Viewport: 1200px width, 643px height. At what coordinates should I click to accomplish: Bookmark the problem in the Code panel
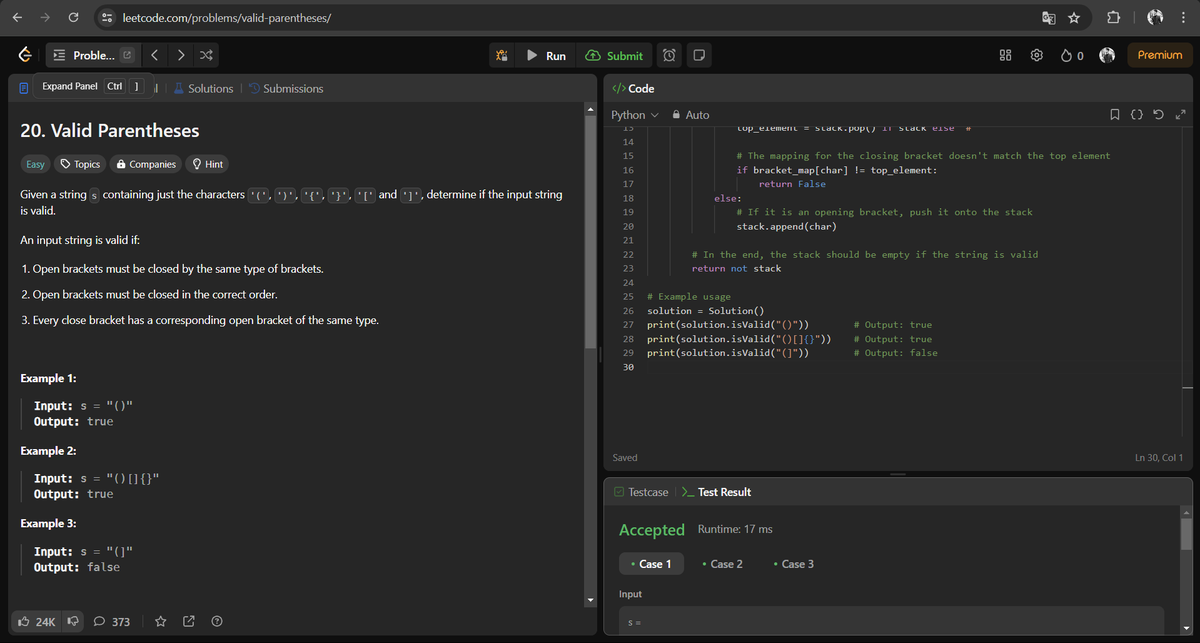click(x=1114, y=114)
